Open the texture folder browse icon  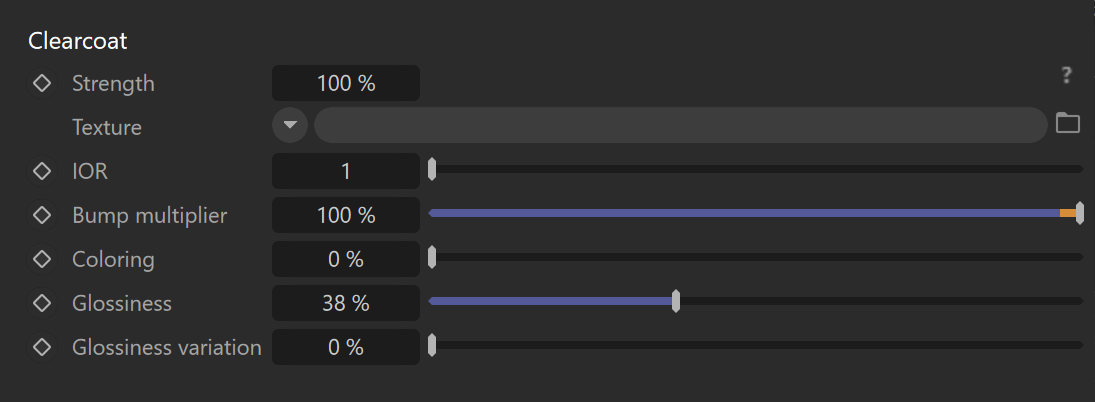pos(1067,123)
